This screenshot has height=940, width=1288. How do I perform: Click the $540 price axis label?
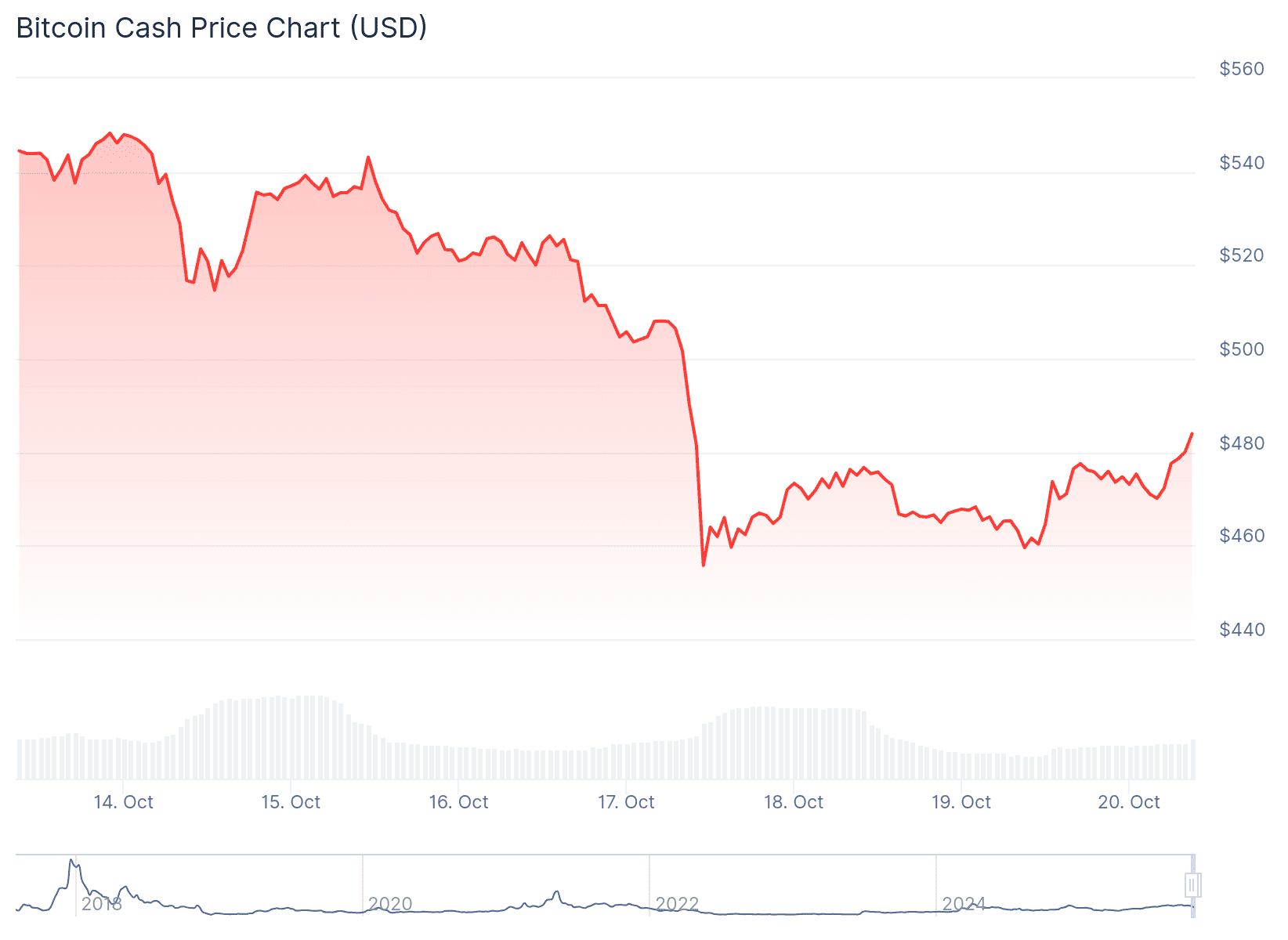coord(1242,163)
